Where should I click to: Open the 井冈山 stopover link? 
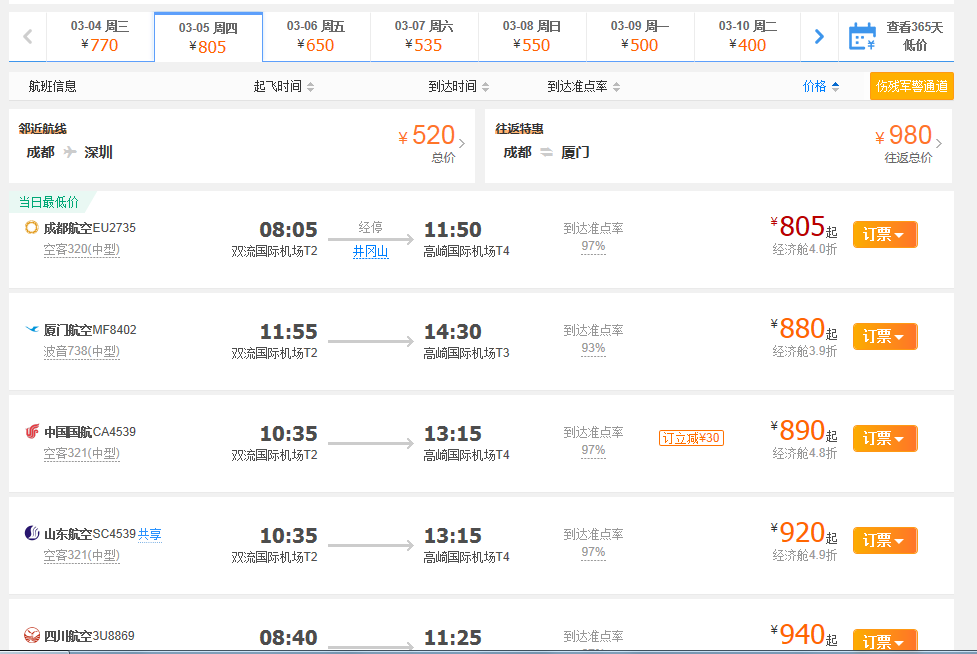370,252
